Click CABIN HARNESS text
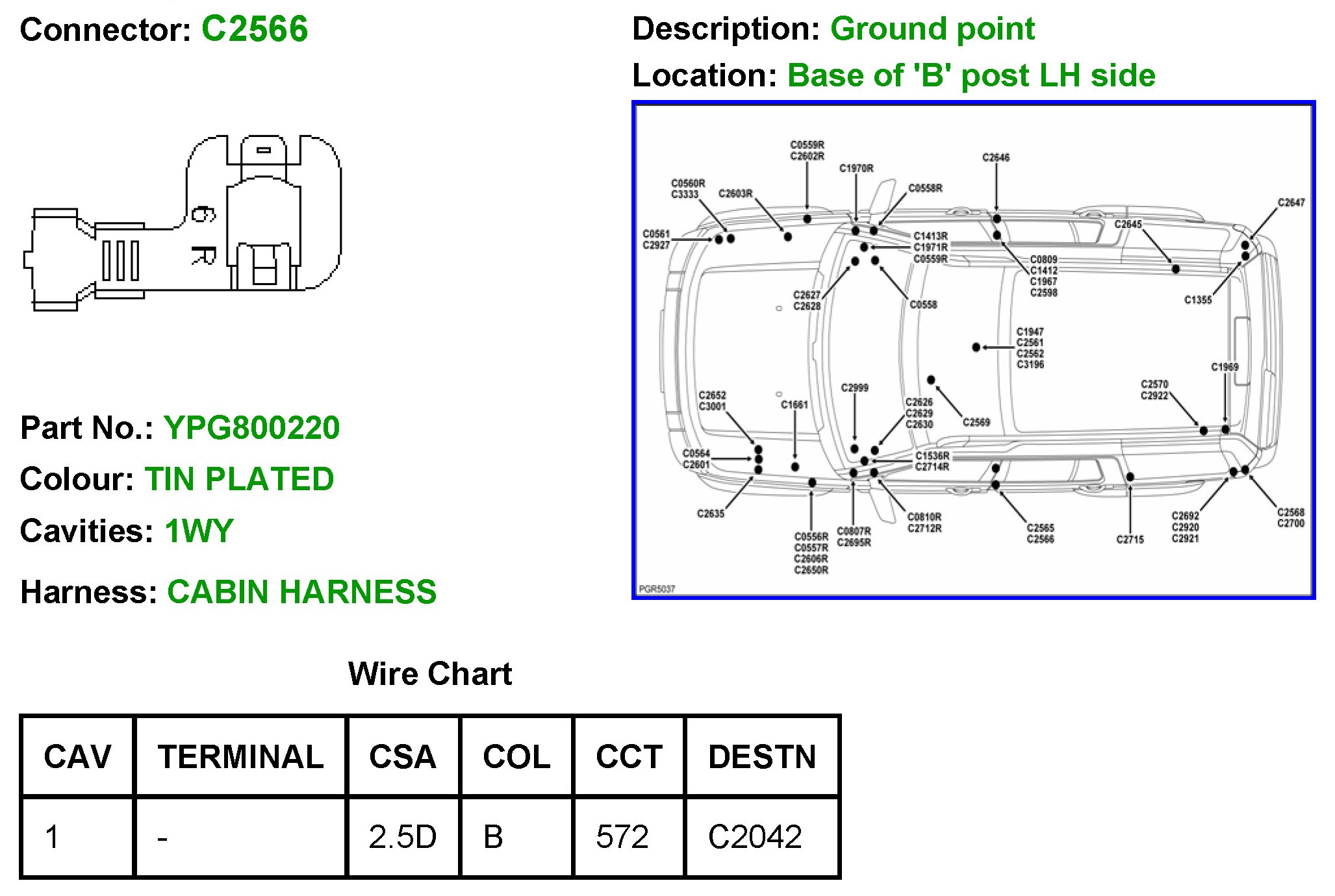1335x896 pixels. click(x=301, y=592)
